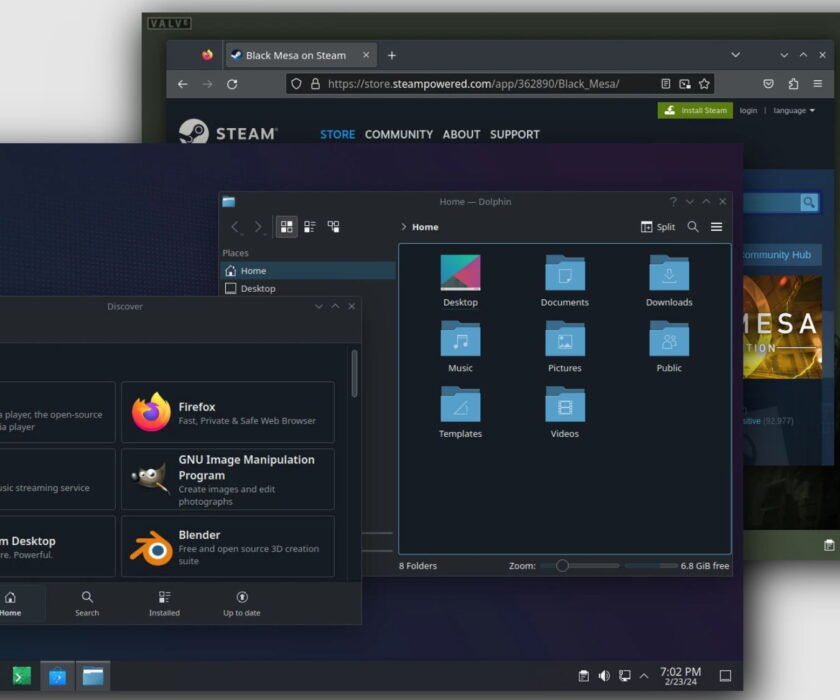Open the Up to date tab in Discover
Screen dimensions: 840x700
(x=242, y=603)
